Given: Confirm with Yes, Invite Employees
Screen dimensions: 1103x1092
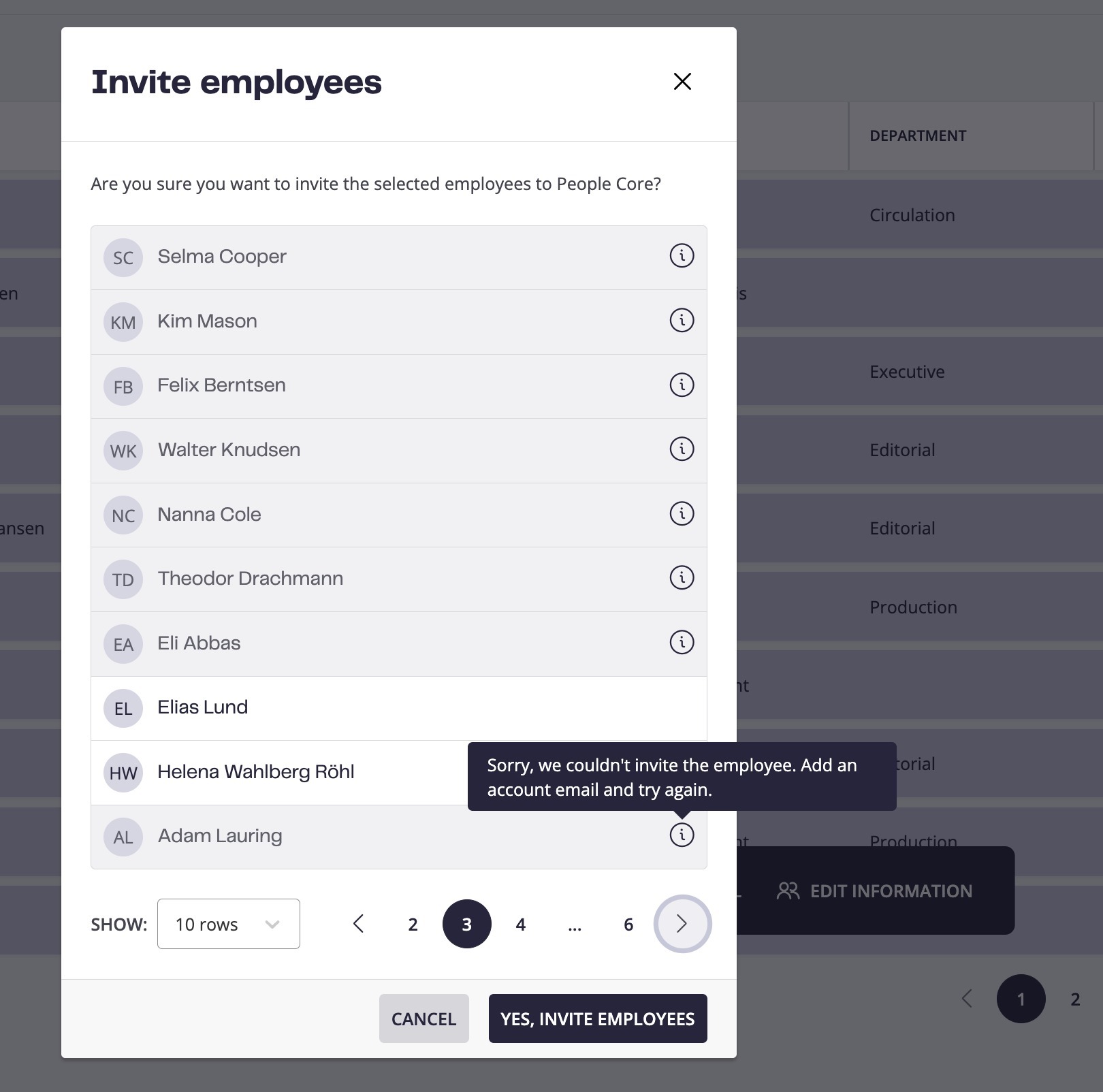Looking at the screenshot, I should (x=598, y=1018).
